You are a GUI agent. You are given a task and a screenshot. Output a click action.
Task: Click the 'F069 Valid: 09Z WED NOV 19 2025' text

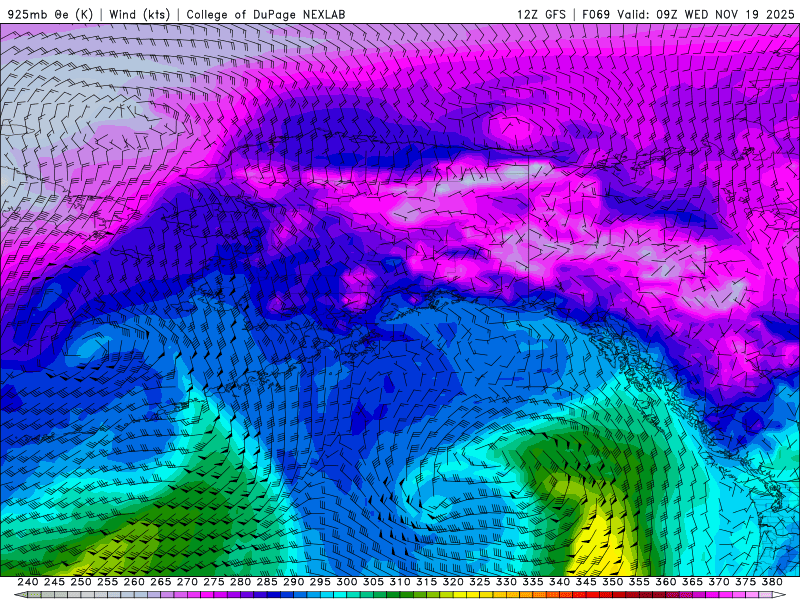[x=688, y=14]
